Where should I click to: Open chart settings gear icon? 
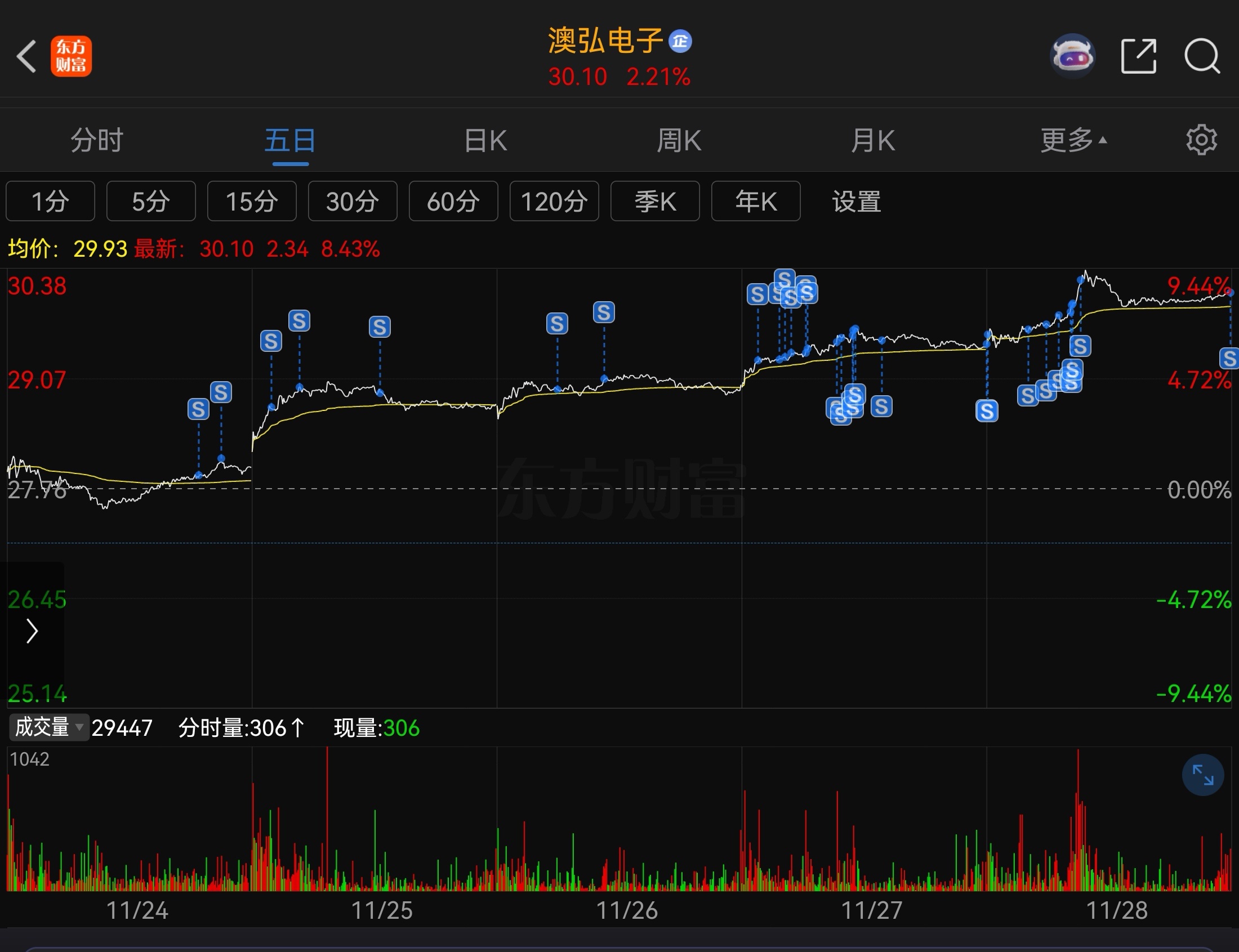[x=1201, y=140]
